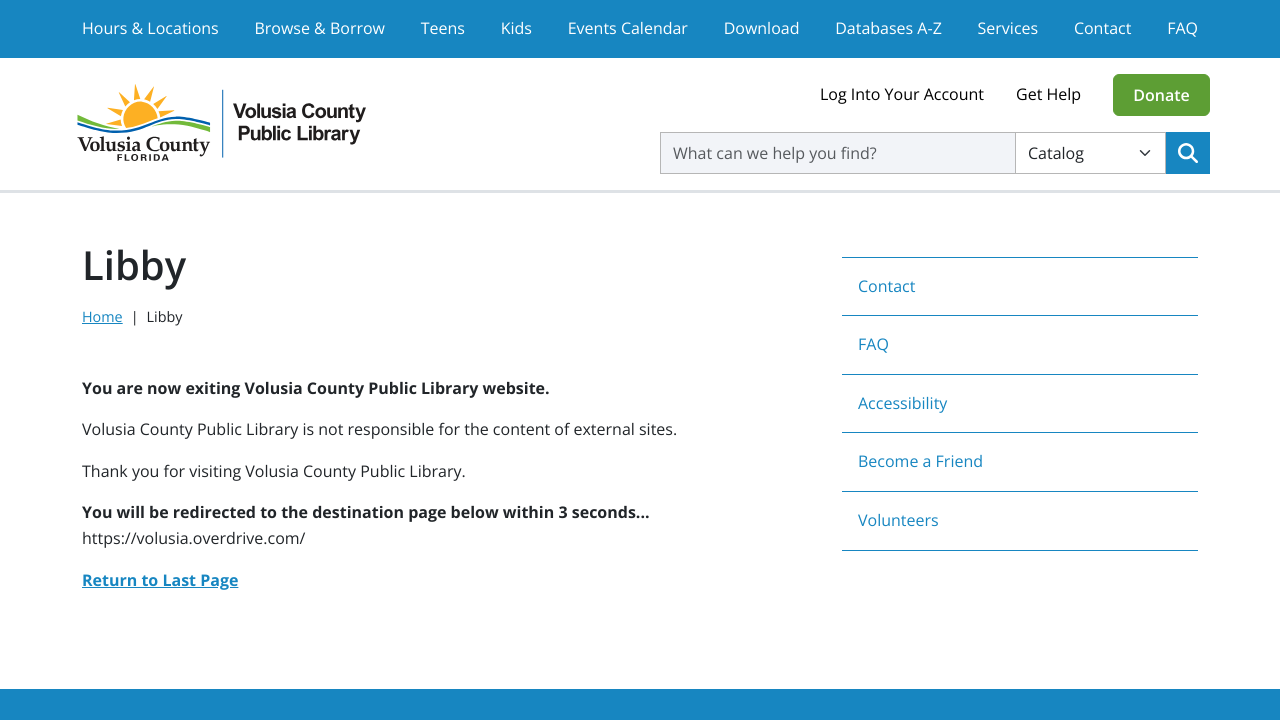Click the search magnifying glass icon

pos(1187,153)
